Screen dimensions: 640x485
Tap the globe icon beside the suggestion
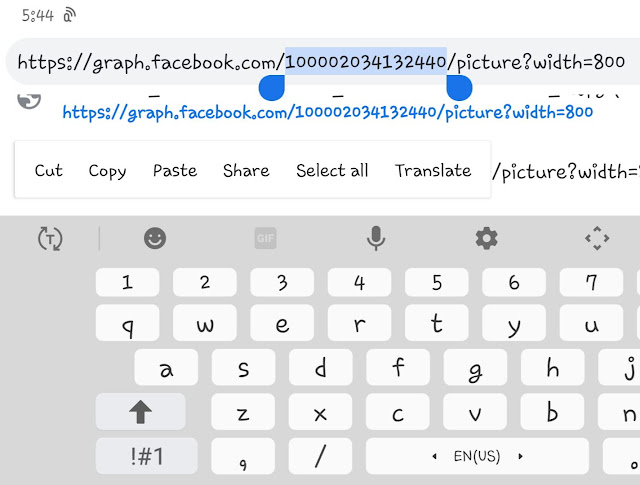tap(29, 100)
